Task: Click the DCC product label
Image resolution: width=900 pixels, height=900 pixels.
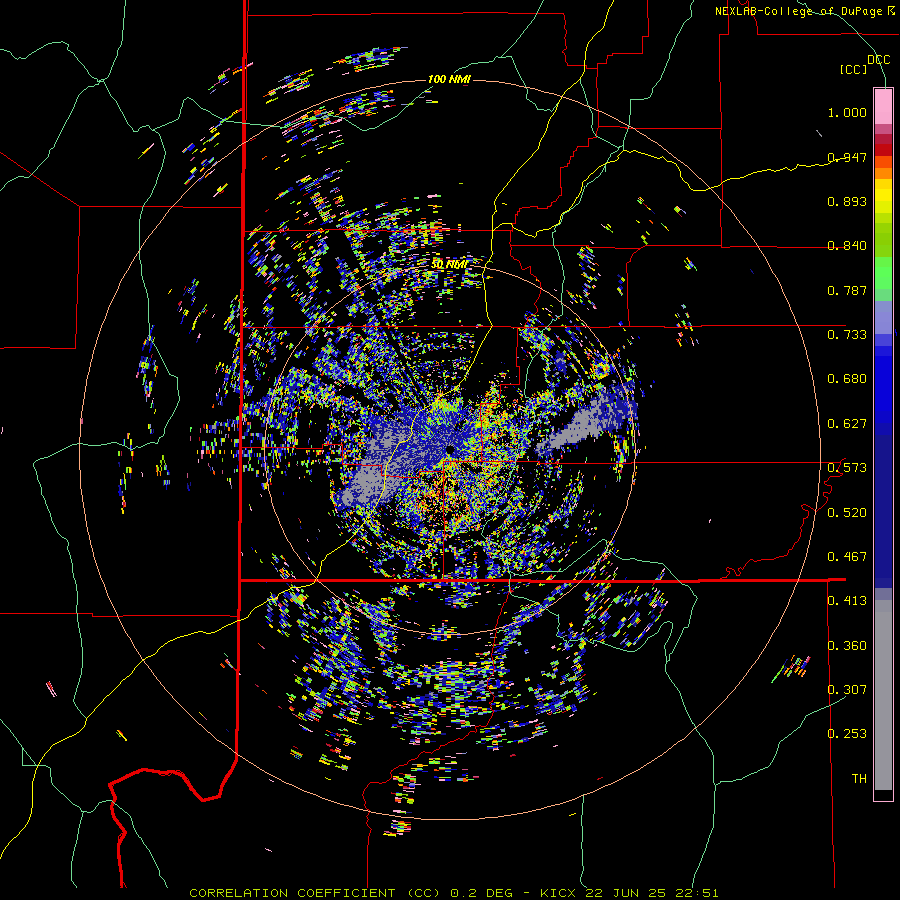Action: pyautogui.click(x=878, y=59)
